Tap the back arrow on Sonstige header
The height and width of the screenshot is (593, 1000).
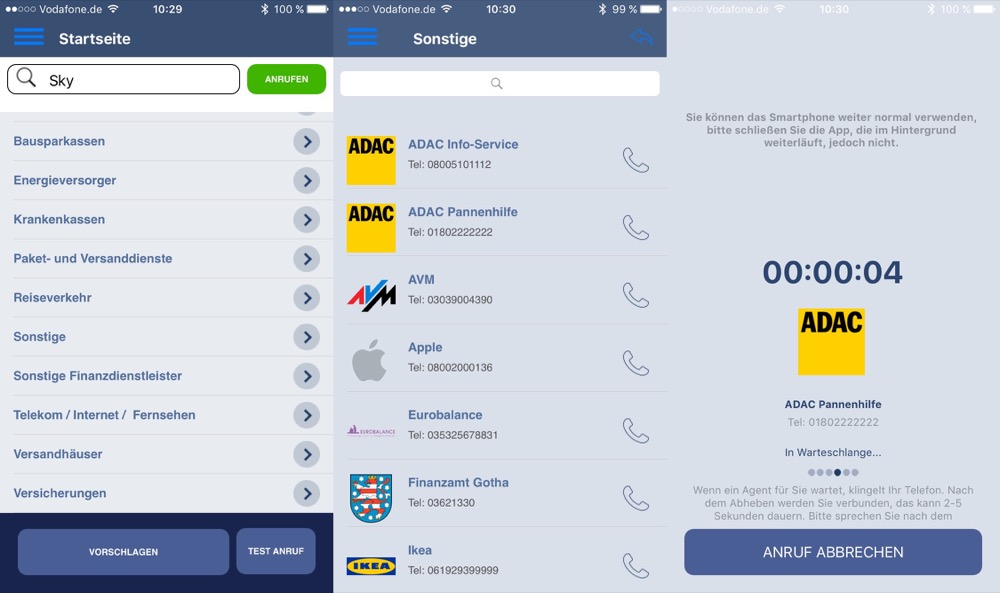[641, 37]
